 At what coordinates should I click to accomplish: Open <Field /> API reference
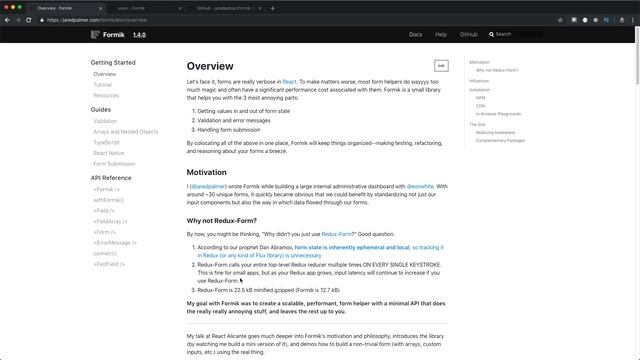coord(104,211)
